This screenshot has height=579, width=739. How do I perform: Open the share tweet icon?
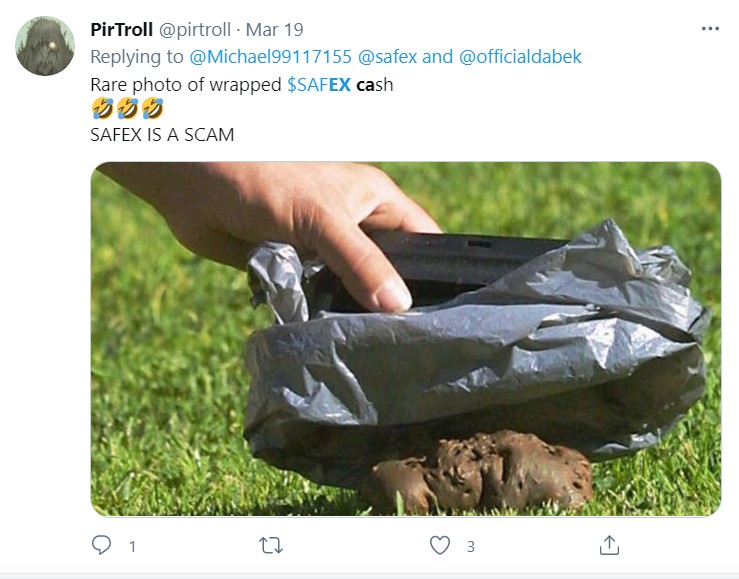point(609,545)
